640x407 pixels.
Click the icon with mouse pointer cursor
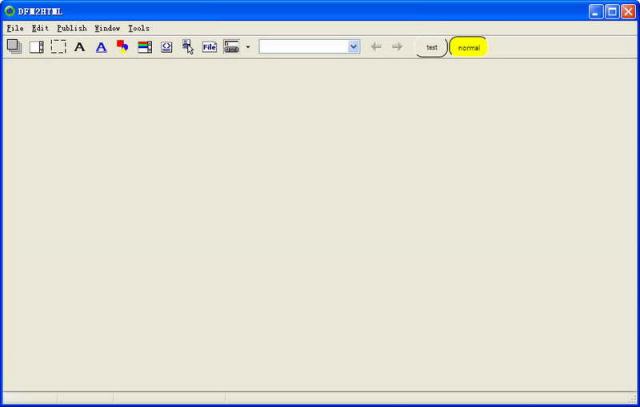(188, 47)
